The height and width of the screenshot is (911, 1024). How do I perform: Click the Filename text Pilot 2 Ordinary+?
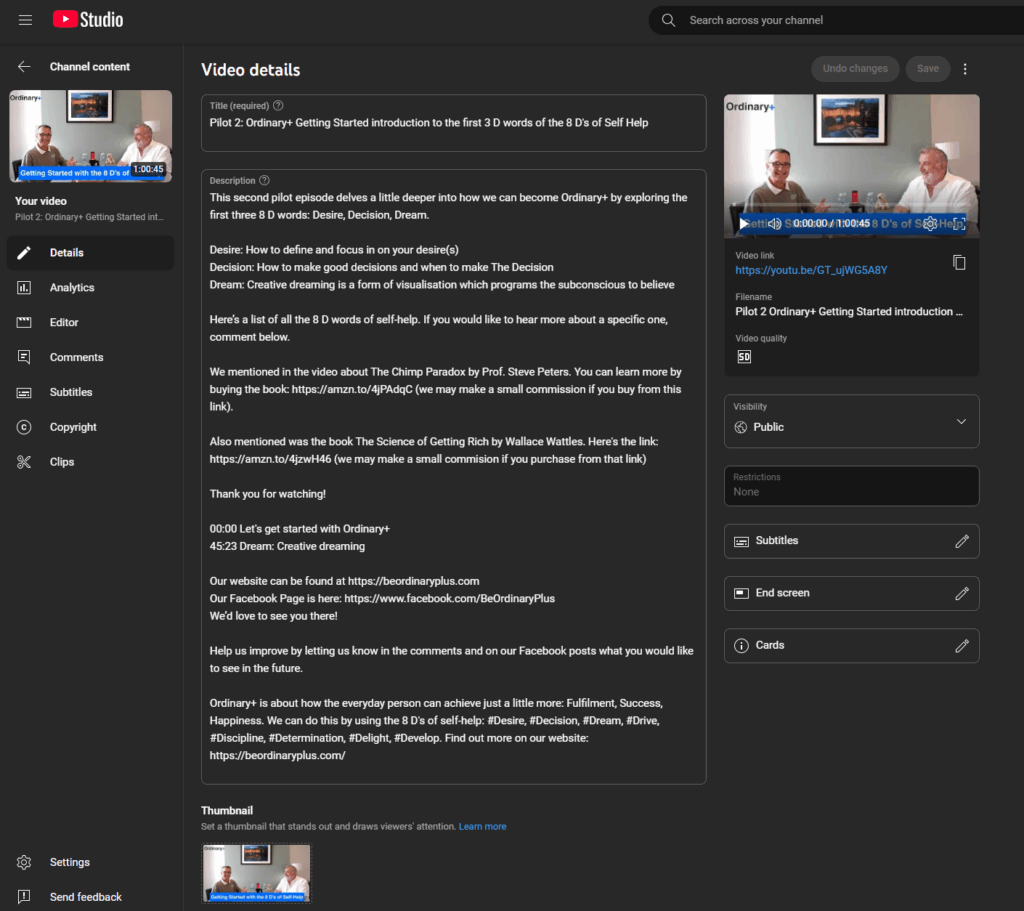848,312
